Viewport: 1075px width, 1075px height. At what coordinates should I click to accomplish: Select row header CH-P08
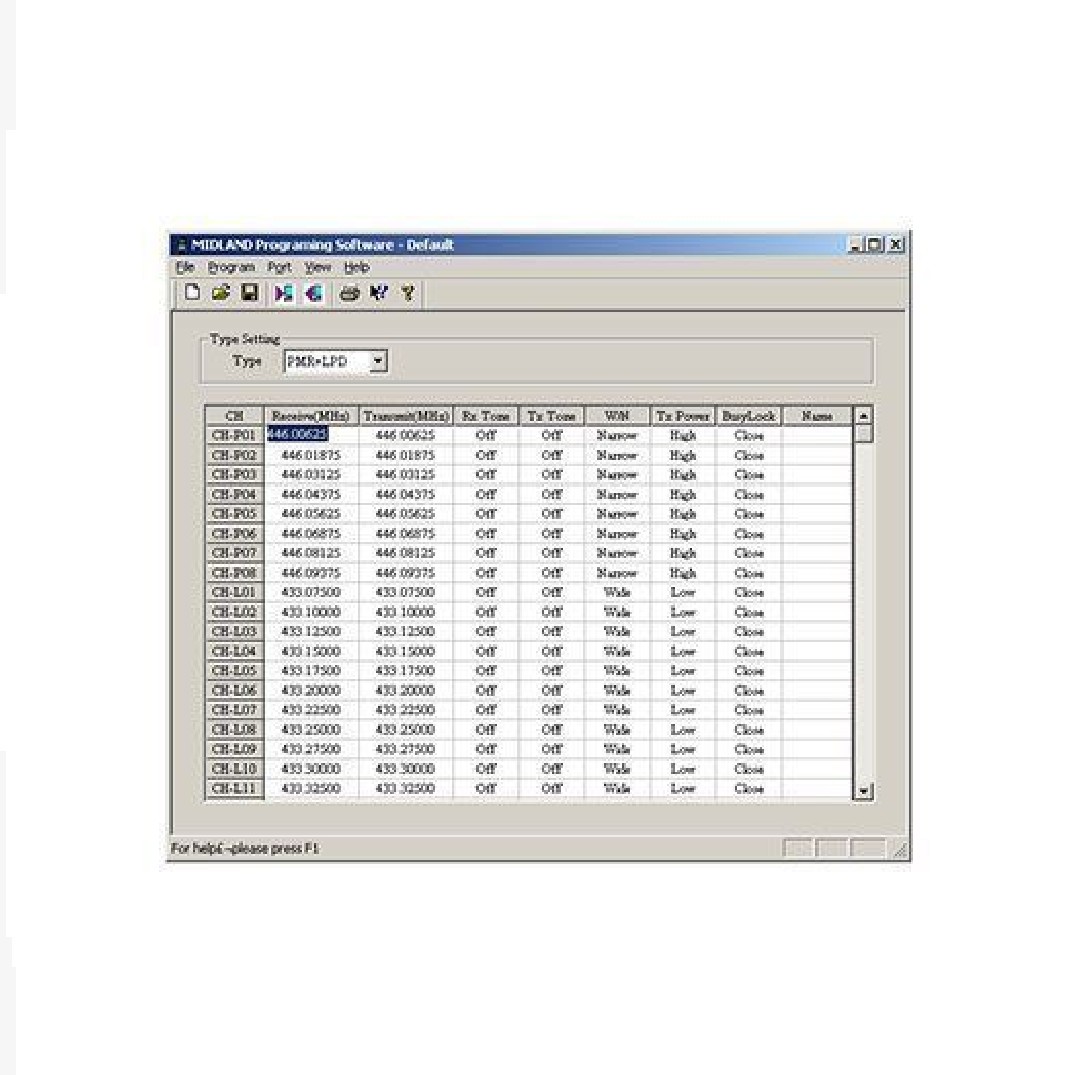[234, 572]
